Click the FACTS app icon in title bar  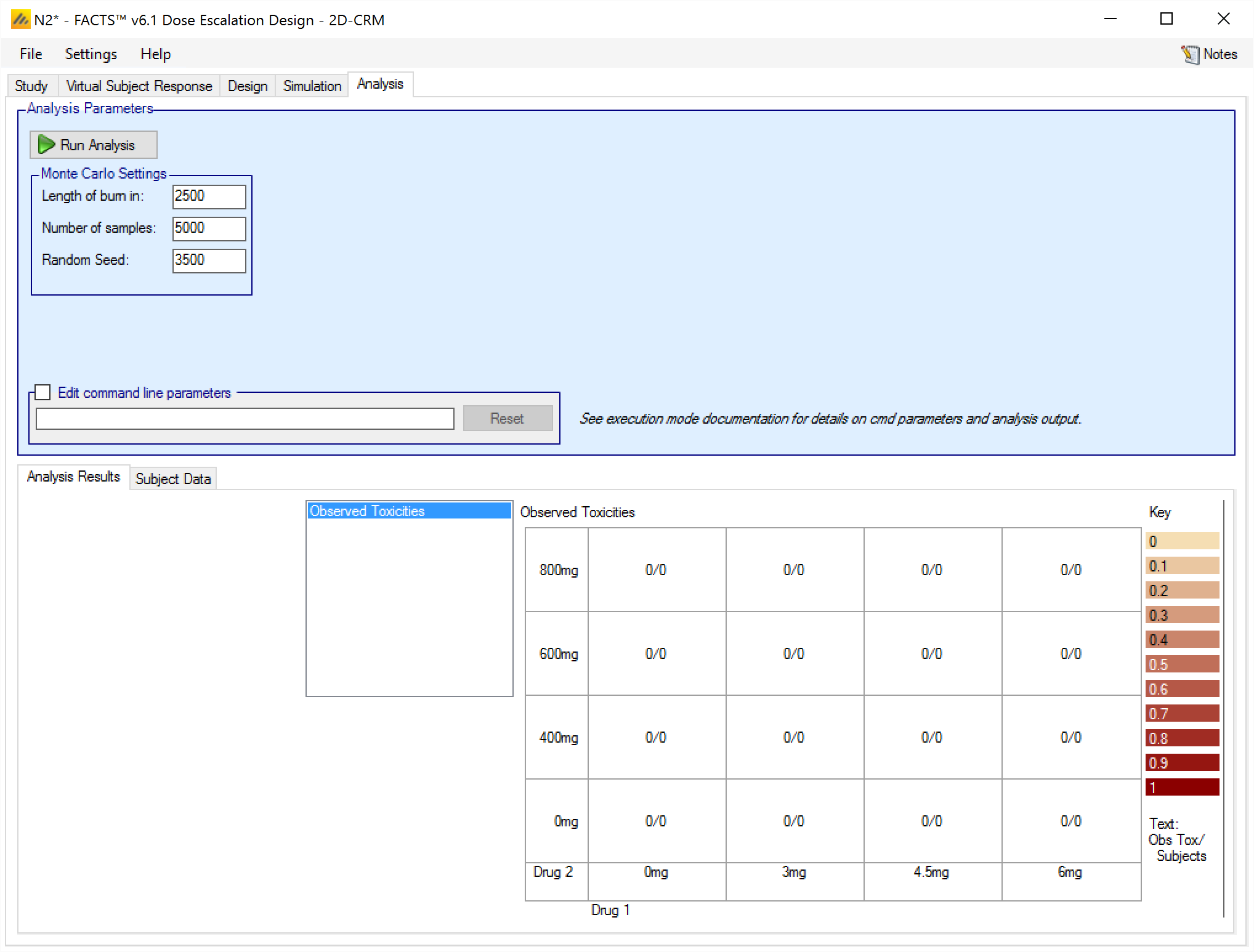click(x=20, y=20)
